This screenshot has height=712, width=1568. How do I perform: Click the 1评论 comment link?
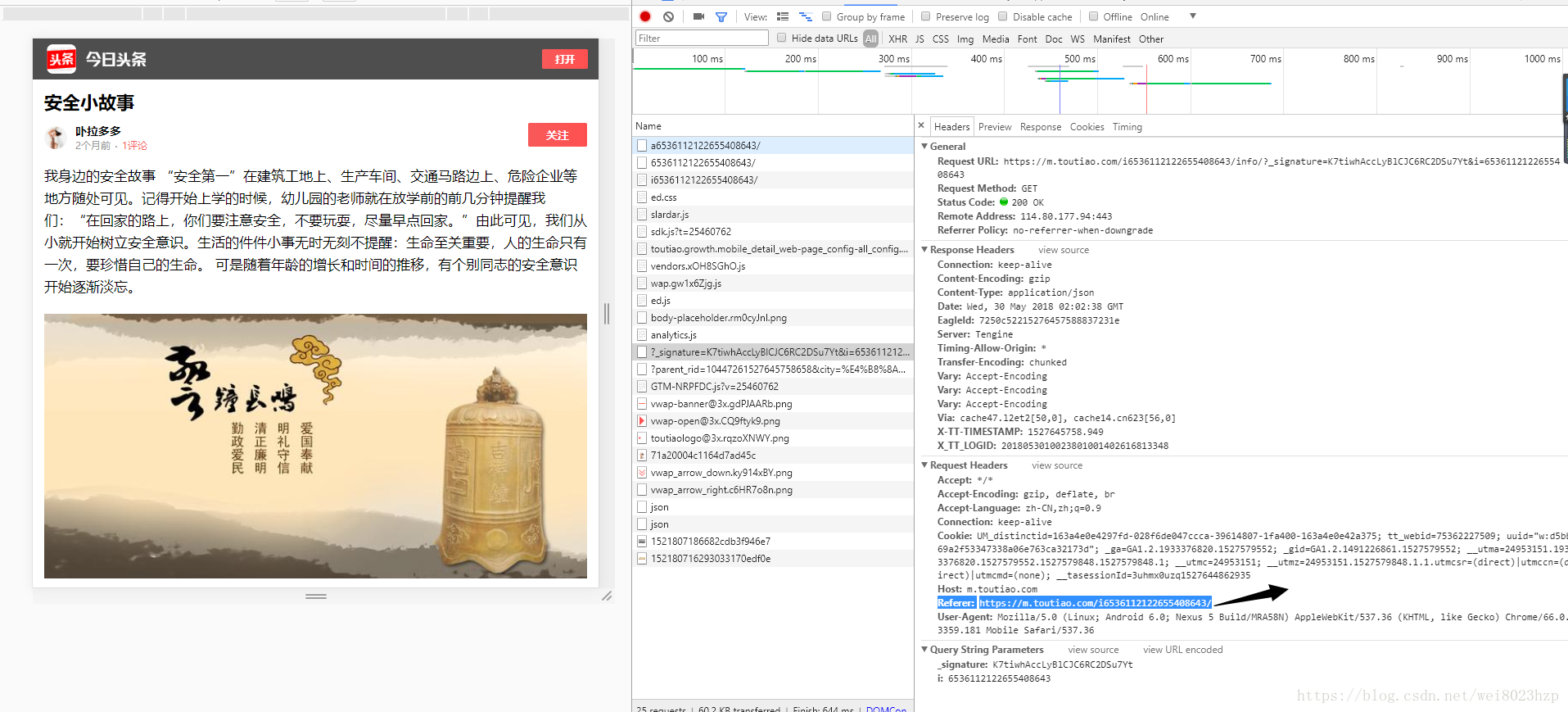tap(134, 145)
